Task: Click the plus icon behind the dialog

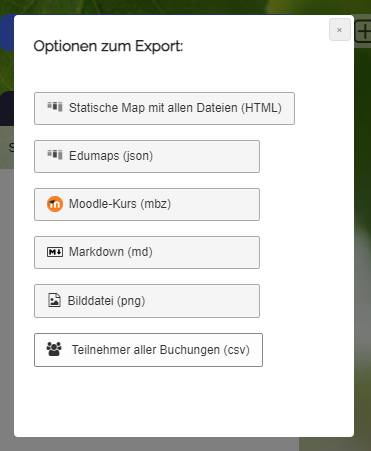Action: click(x=363, y=32)
